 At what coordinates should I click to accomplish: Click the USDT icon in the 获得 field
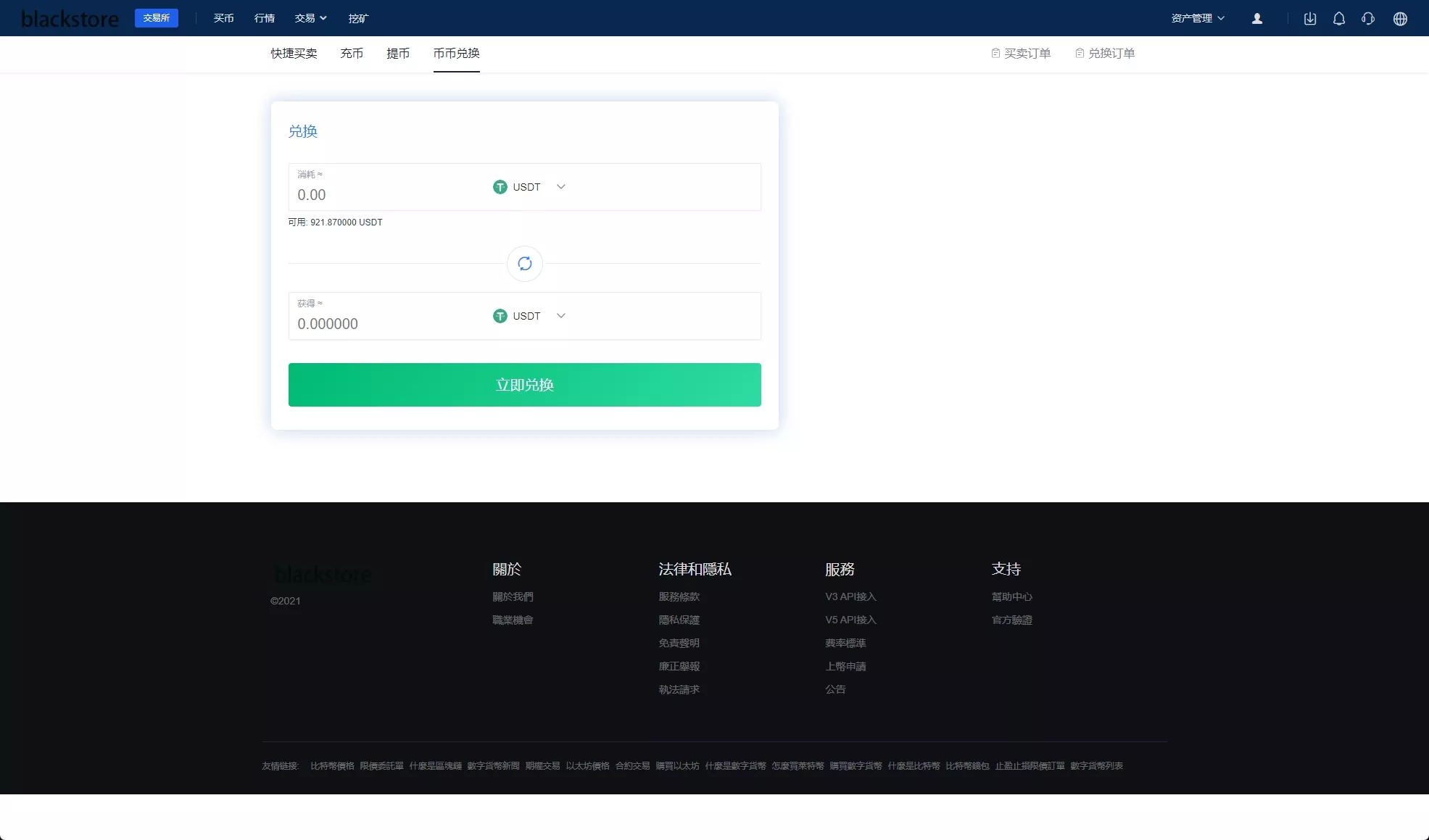coord(500,316)
